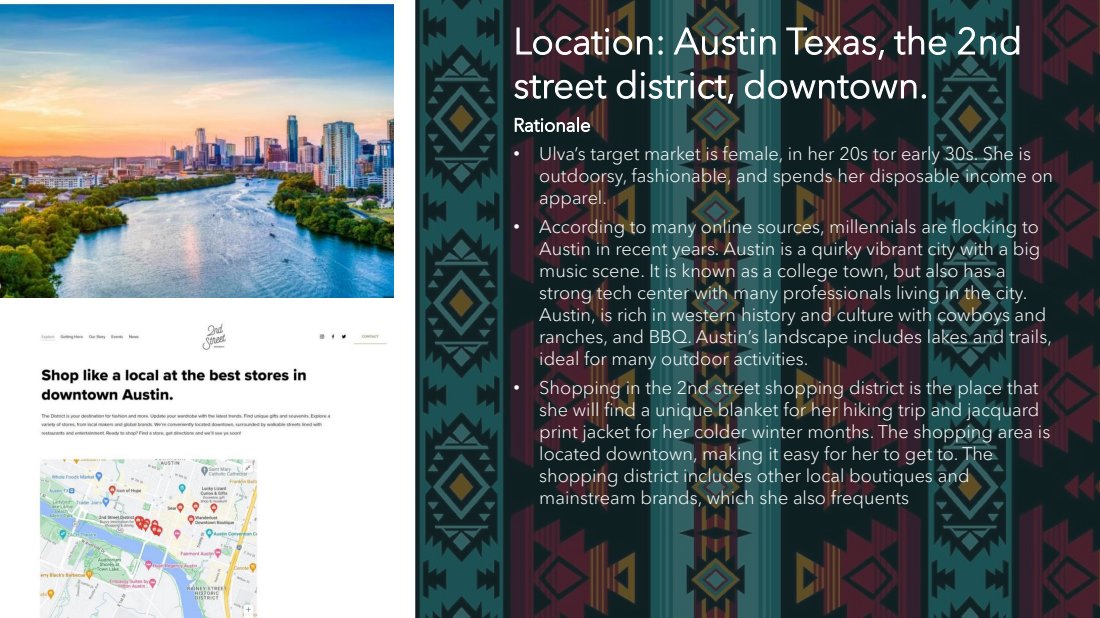Click the Instagram icon in the website header
The height and width of the screenshot is (618, 1100).
click(321, 337)
